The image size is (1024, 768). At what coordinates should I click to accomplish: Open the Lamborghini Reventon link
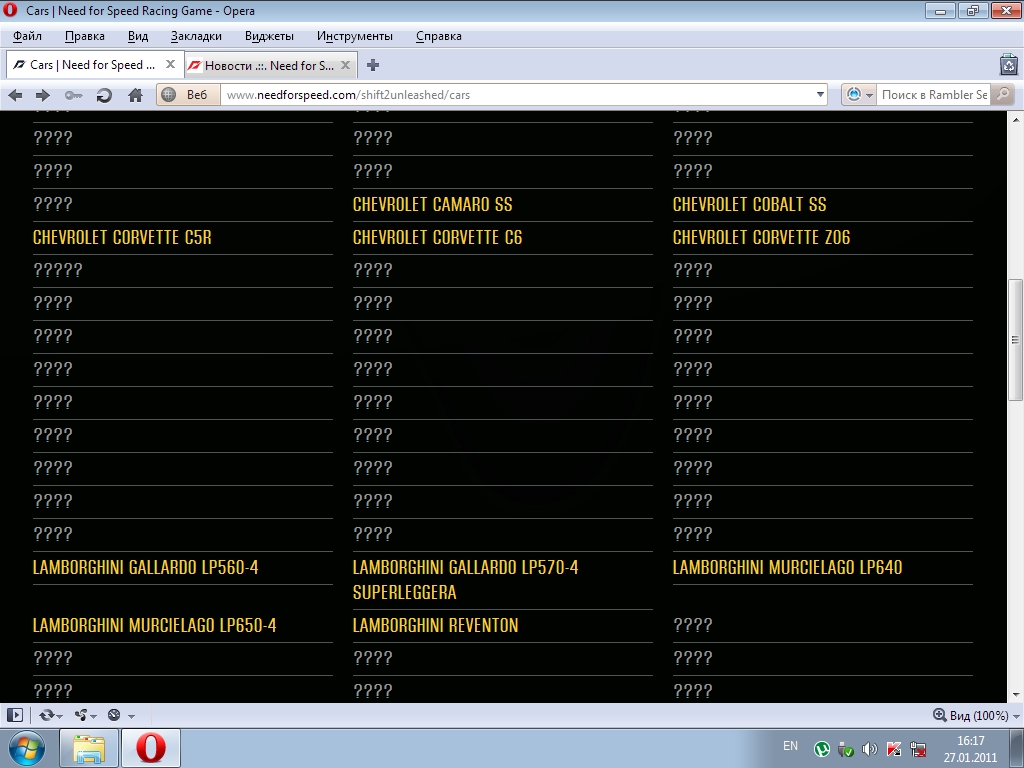click(435, 625)
